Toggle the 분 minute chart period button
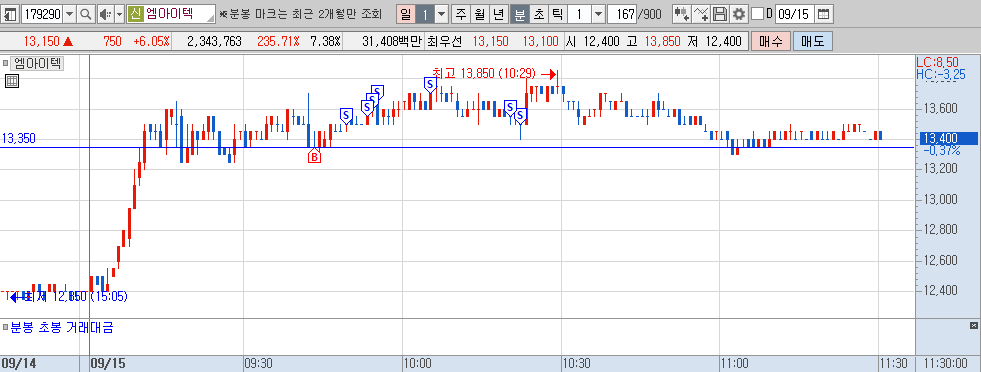The image size is (981, 372). coord(519,14)
